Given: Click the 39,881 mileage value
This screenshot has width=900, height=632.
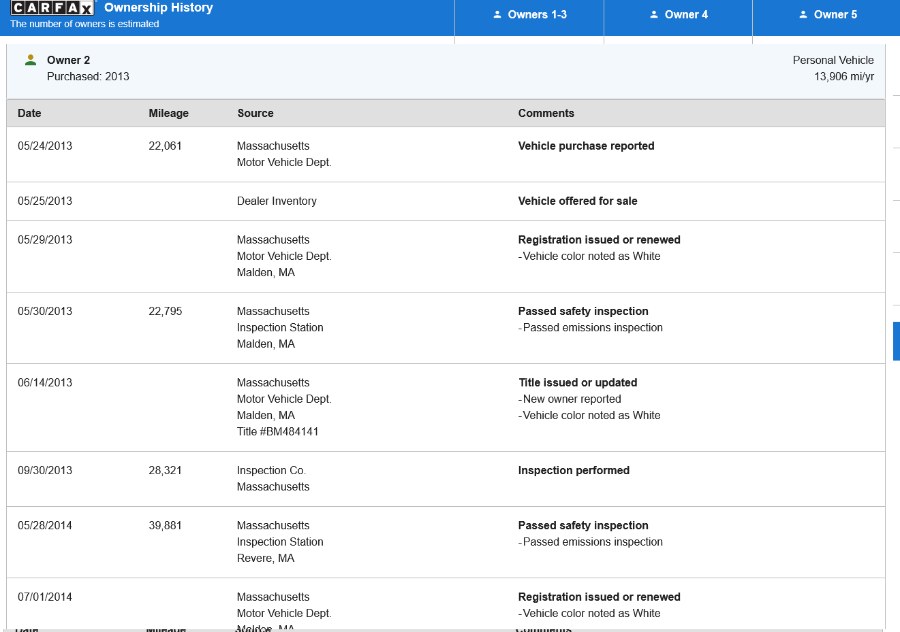Looking at the screenshot, I should 165,525.
